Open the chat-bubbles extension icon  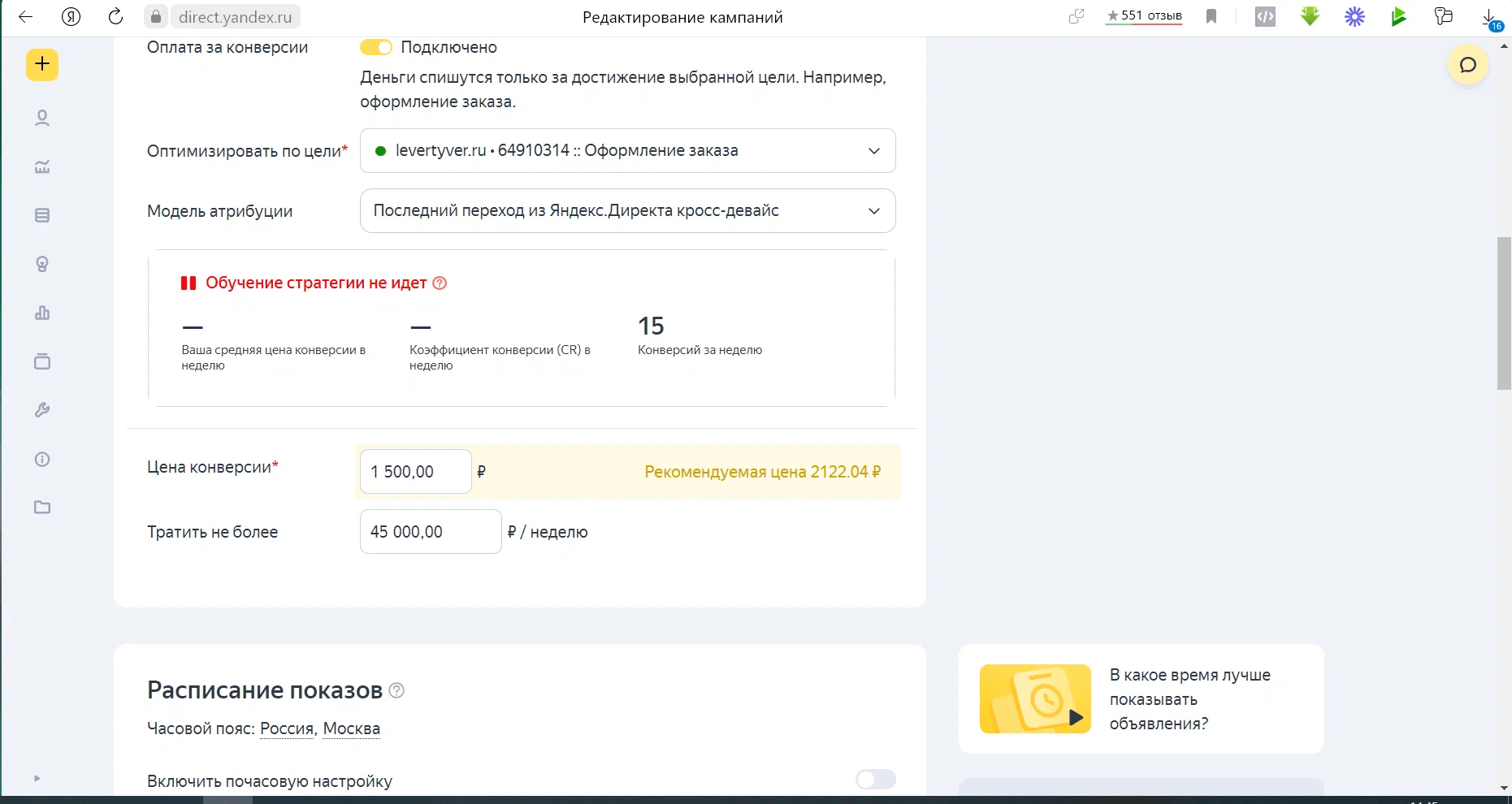[1444, 16]
